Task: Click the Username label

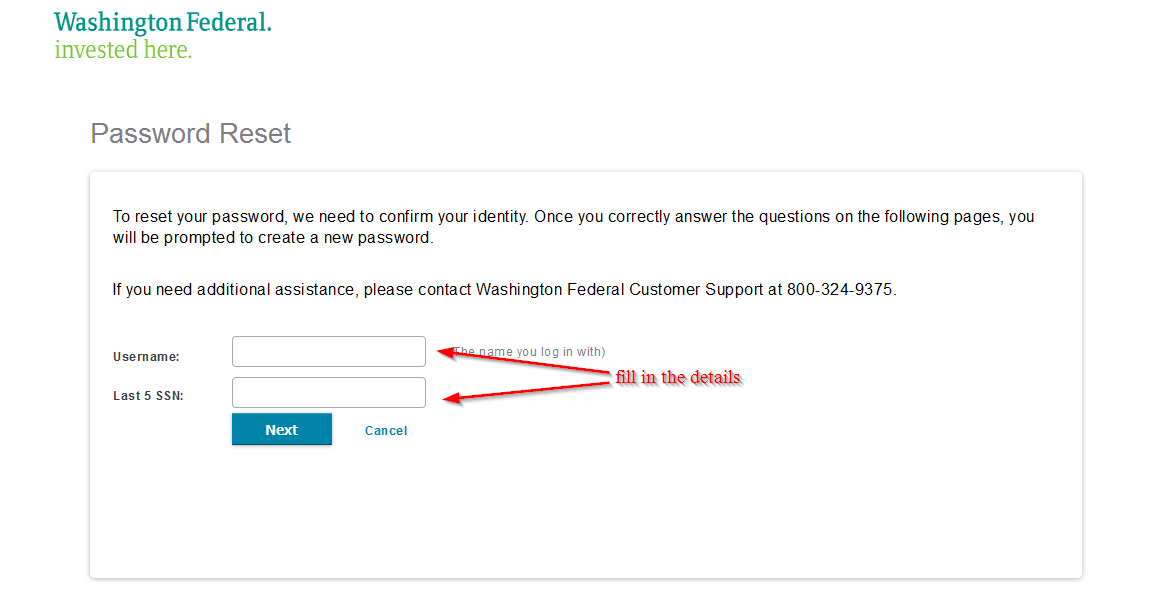Action: [146, 357]
